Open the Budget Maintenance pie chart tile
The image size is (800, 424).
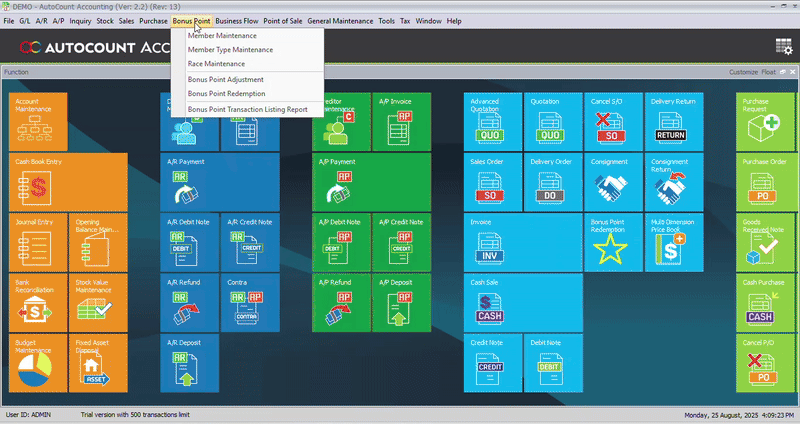(x=38, y=363)
